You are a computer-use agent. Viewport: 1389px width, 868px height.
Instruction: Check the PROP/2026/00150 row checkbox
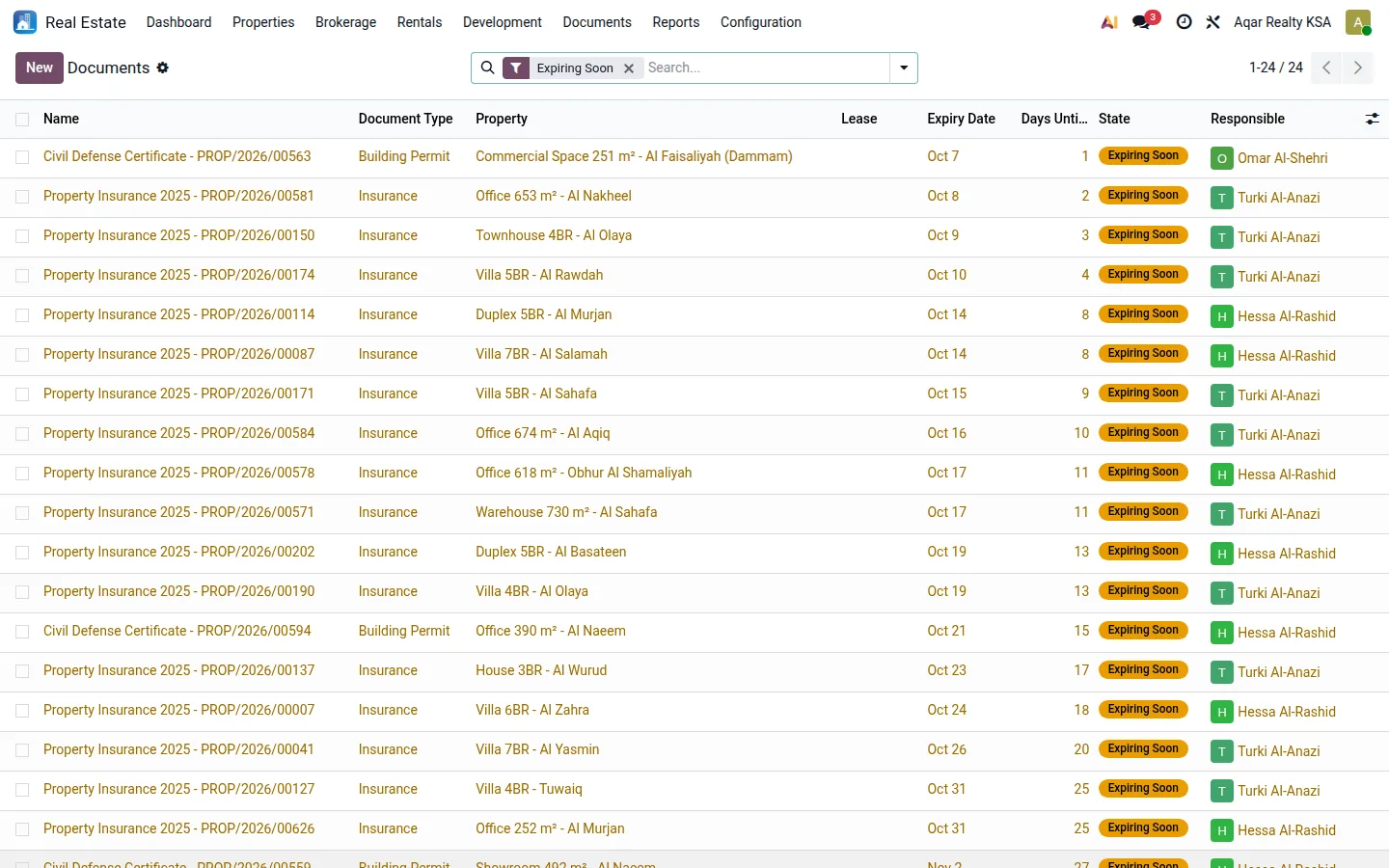coord(22,236)
